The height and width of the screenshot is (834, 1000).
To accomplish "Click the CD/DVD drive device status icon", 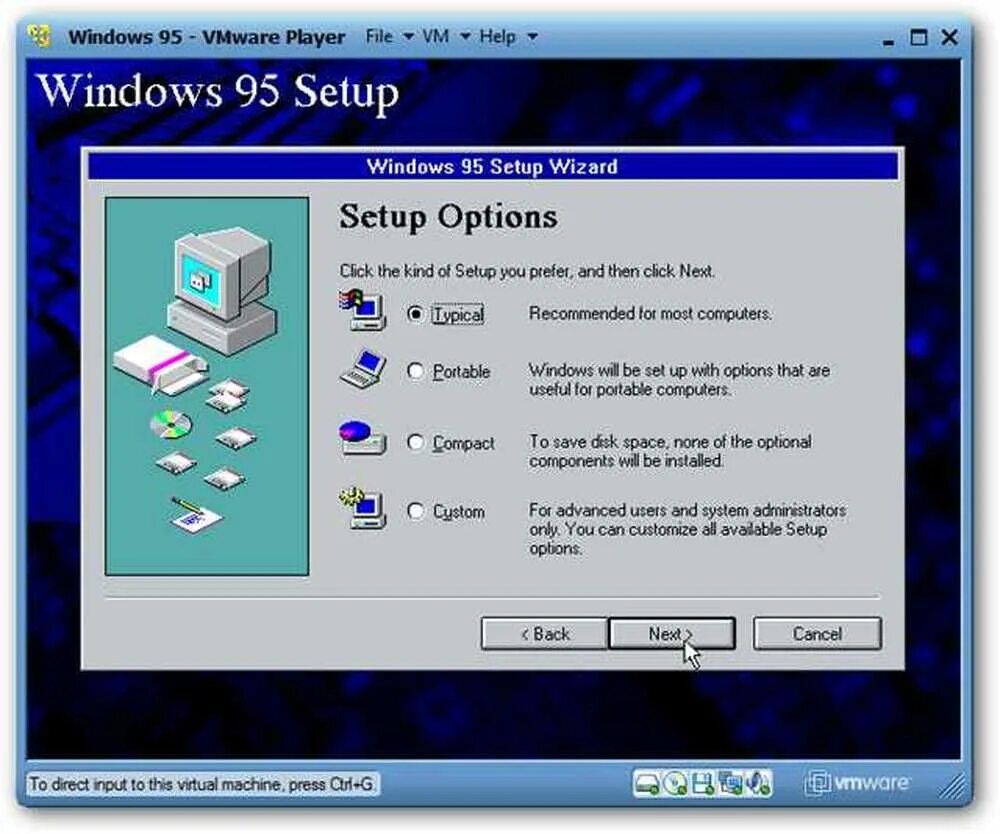I will pos(675,784).
